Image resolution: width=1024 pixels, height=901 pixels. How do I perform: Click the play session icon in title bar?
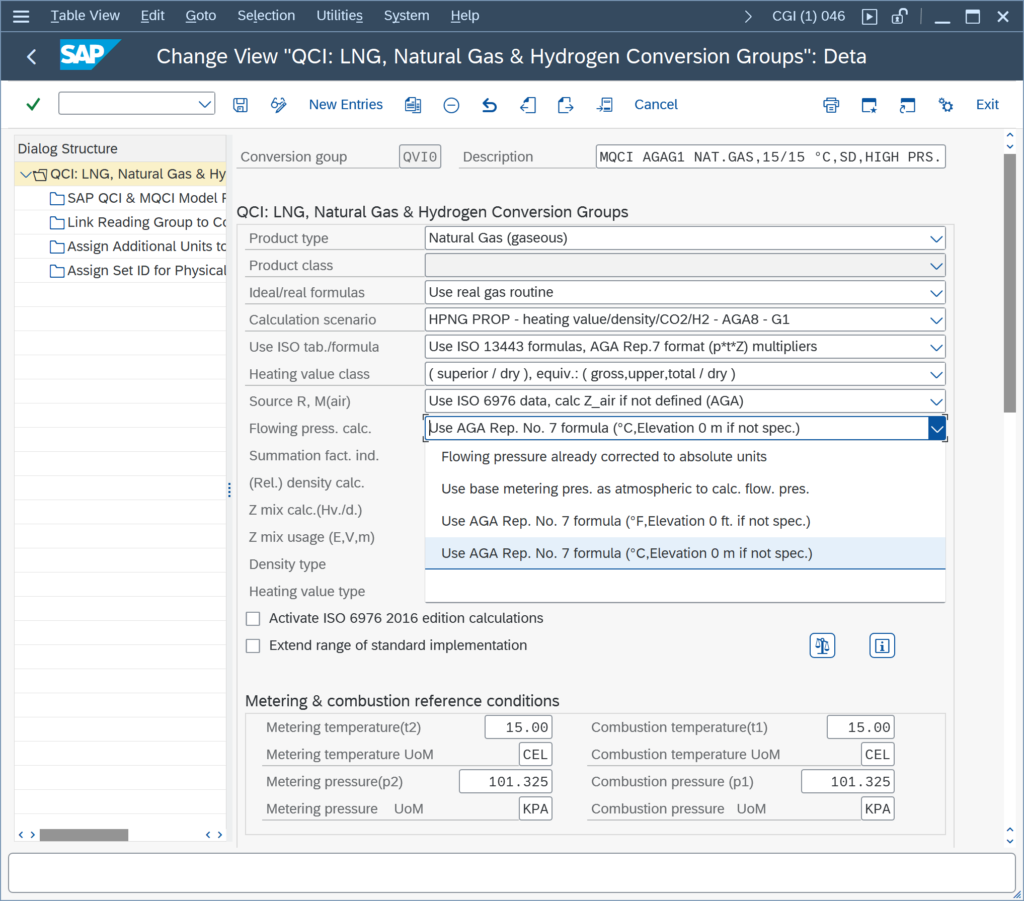(869, 16)
